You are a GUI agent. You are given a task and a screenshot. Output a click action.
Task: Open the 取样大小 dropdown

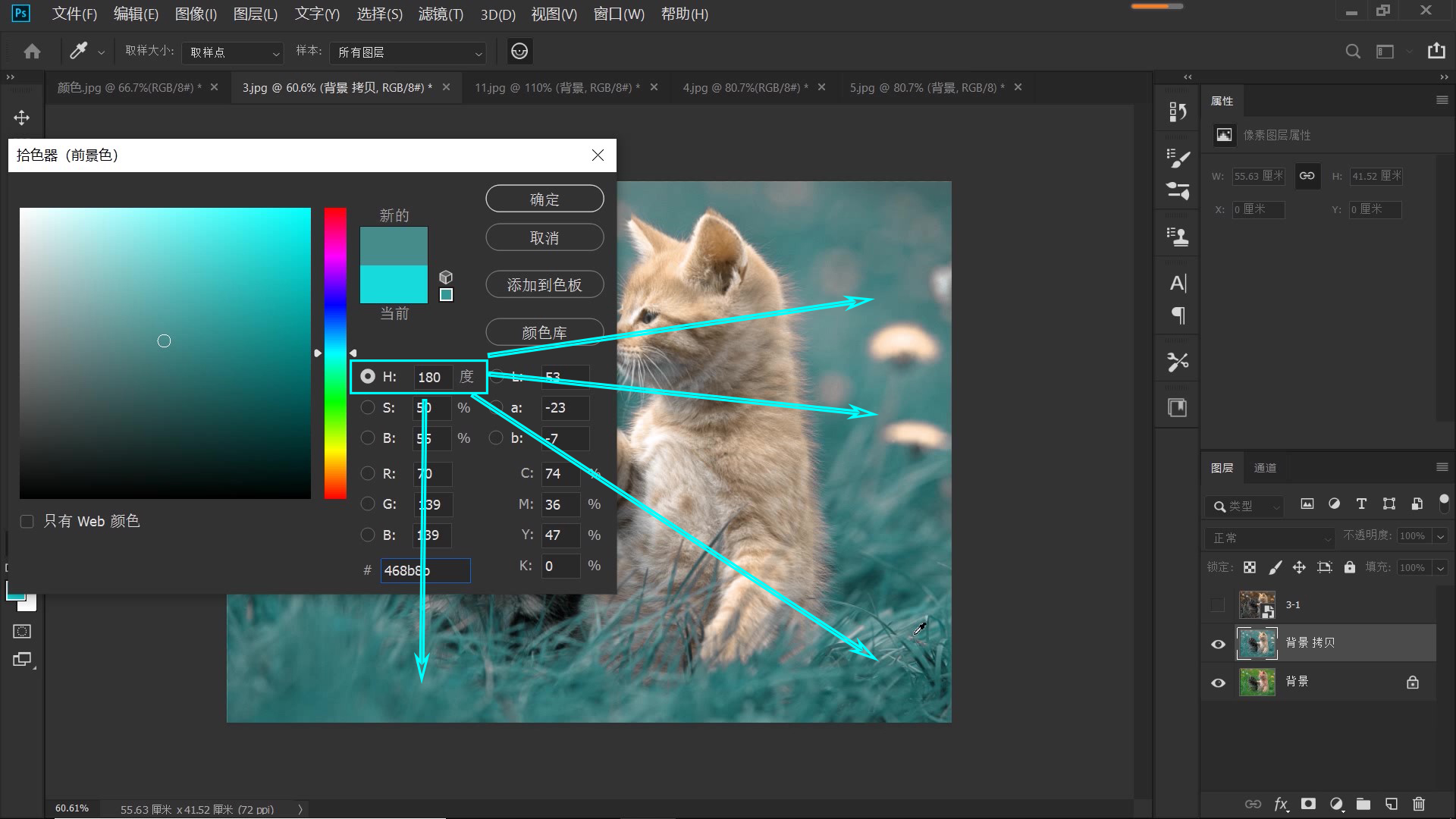pyautogui.click(x=232, y=52)
